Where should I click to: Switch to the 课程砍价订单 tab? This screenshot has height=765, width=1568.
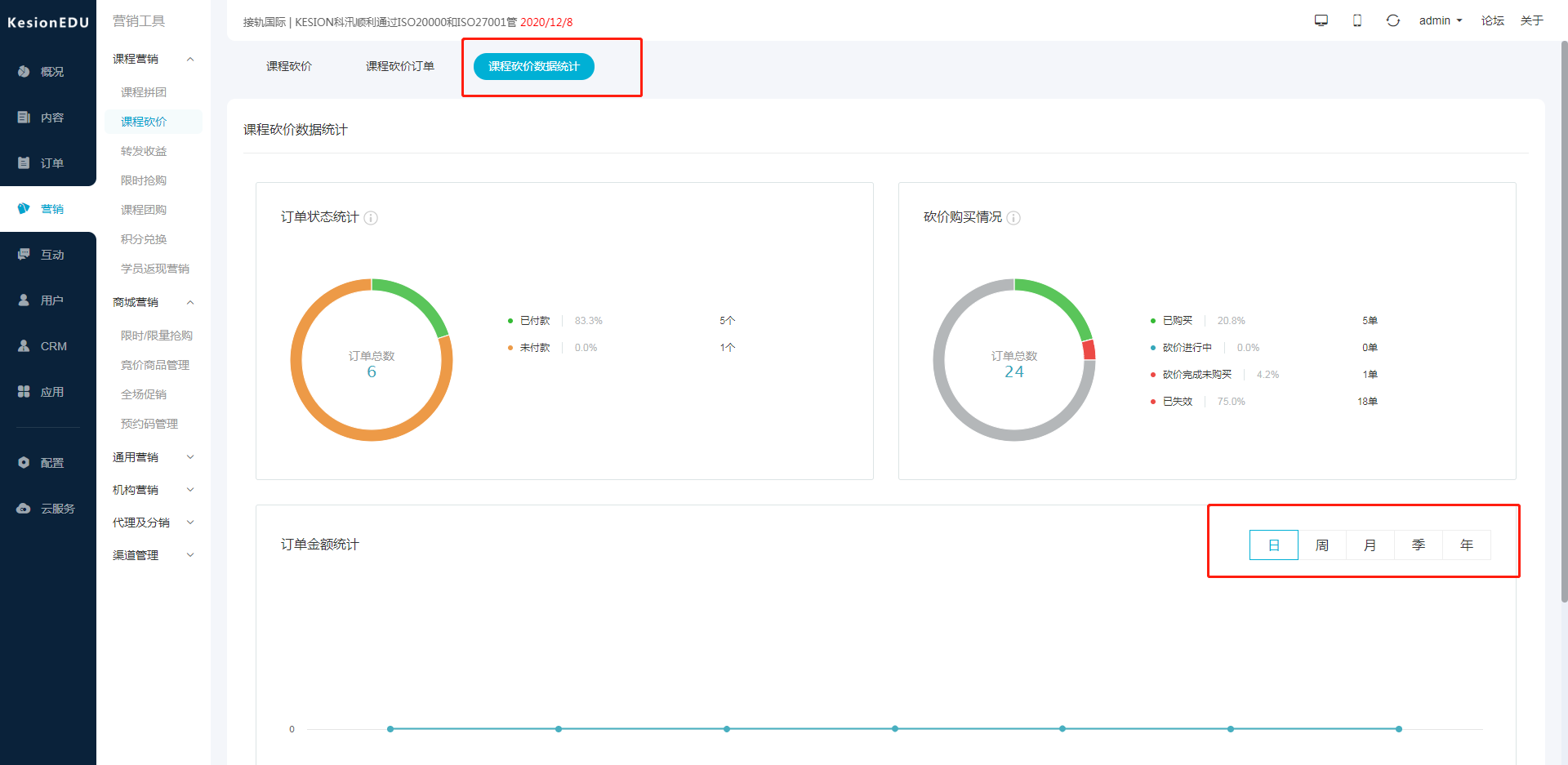click(400, 66)
